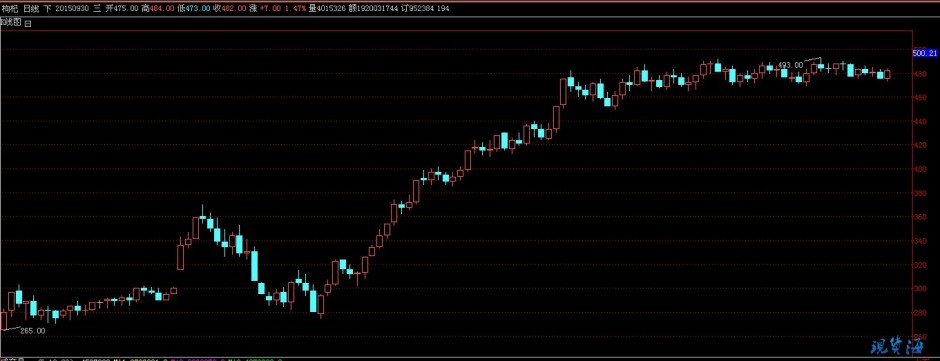
Task: Click the 400 level on price axis
Action: pos(918,169)
